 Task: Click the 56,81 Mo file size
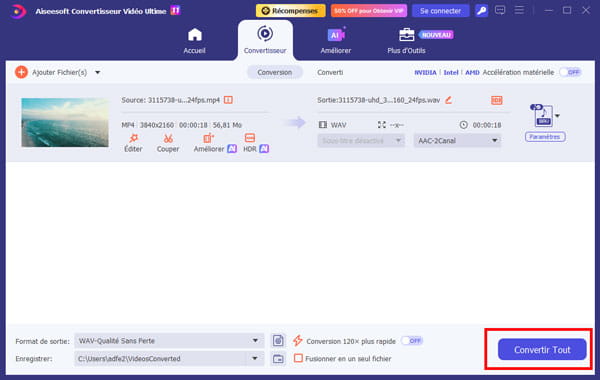(x=227, y=125)
